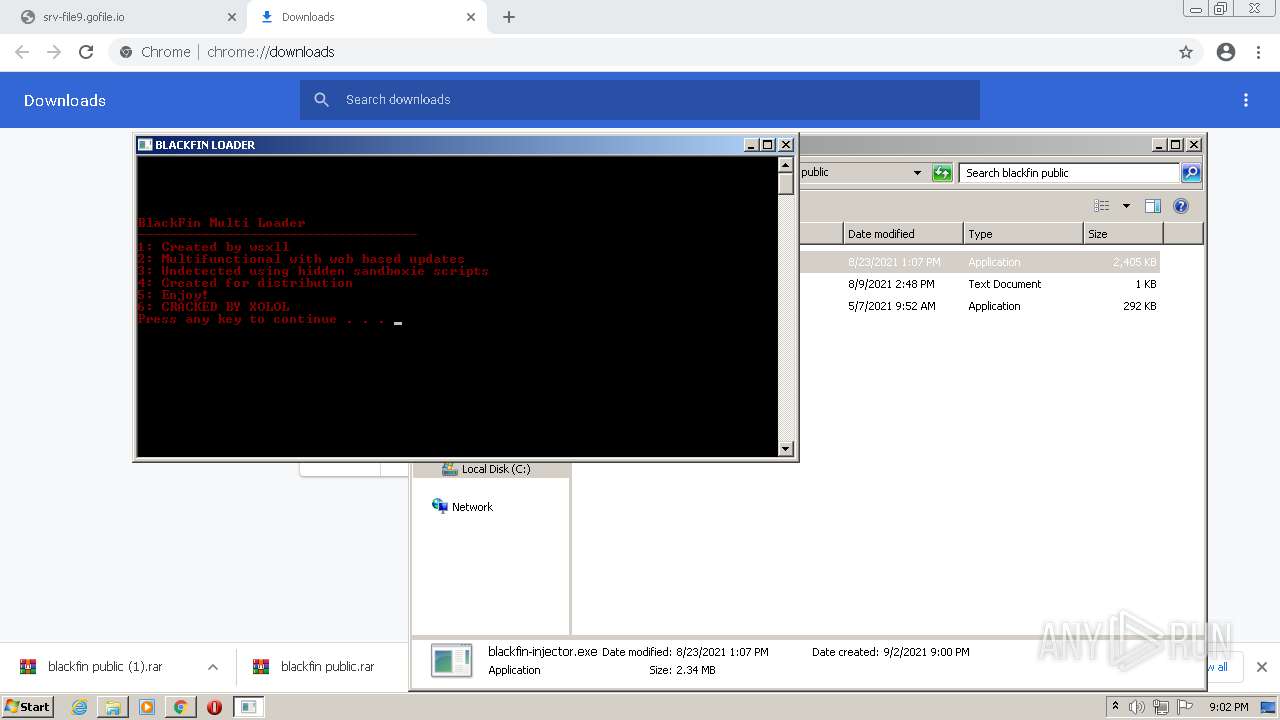
Task: Select the row modified 8/23/2021 1:07 PM
Action: click(979, 262)
